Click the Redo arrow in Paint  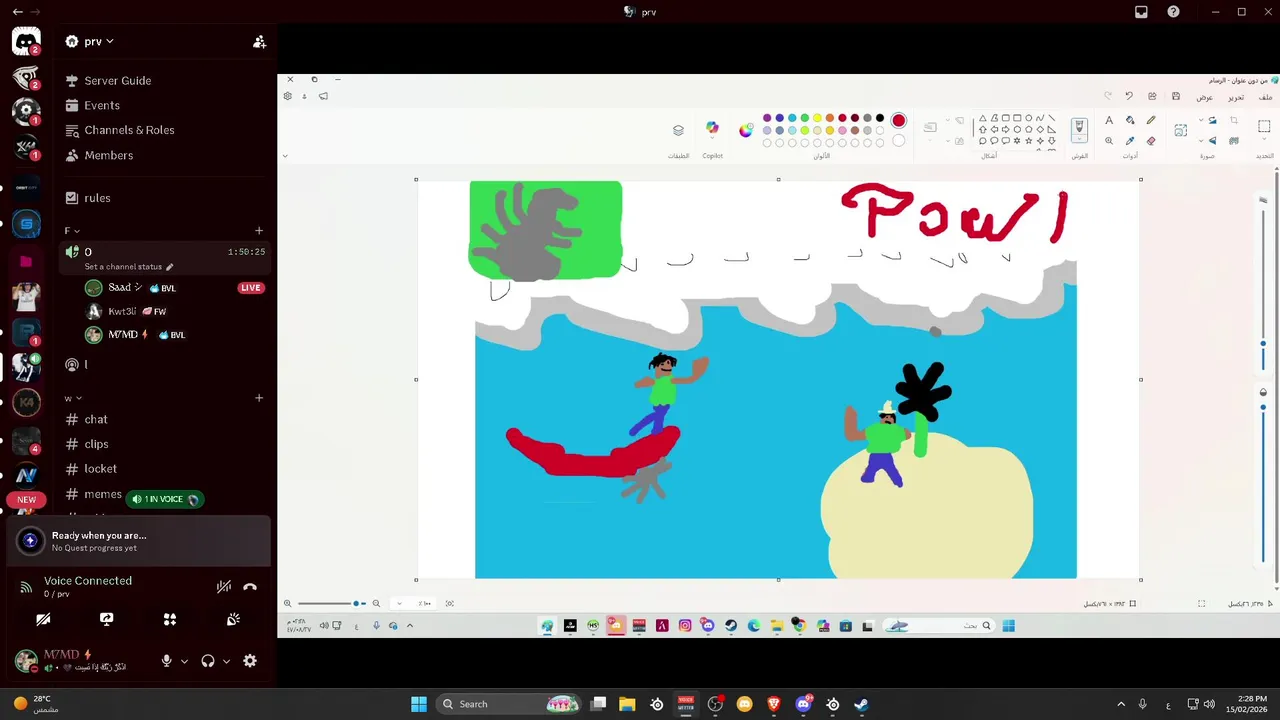(x=1108, y=96)
